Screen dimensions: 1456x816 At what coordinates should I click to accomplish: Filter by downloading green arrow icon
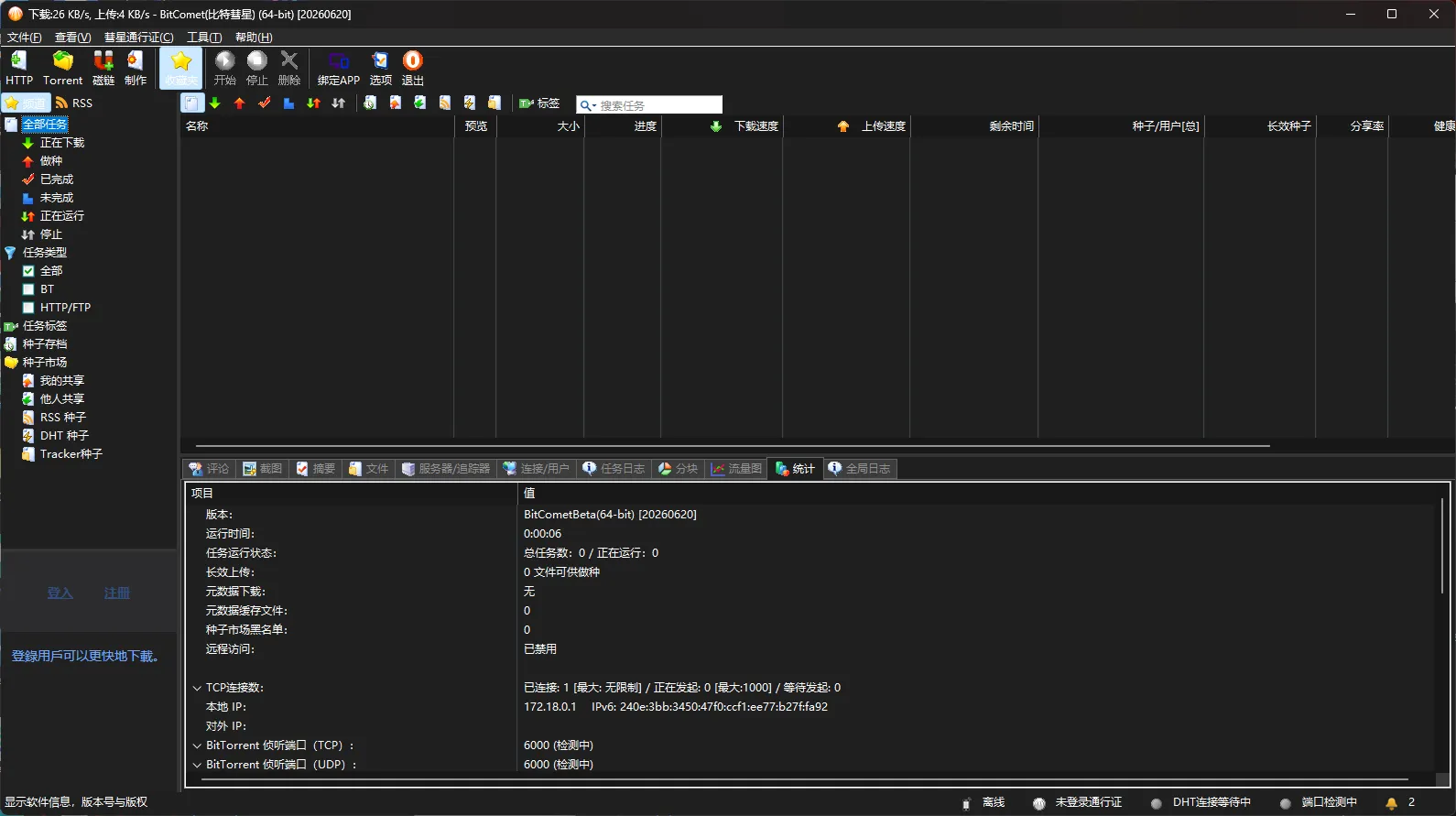215,103
